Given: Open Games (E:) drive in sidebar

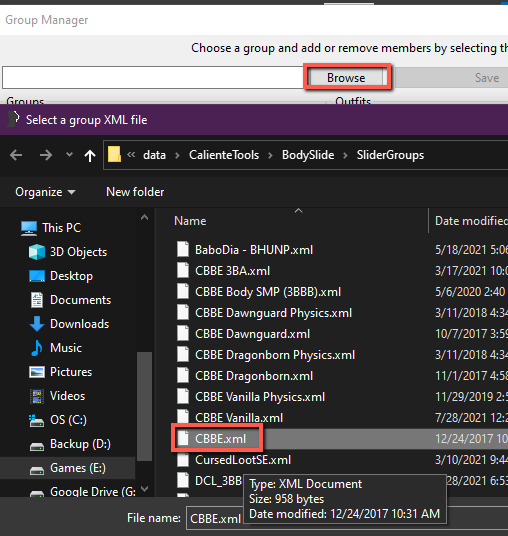Looking at the screenshot, I should point(68,468).
